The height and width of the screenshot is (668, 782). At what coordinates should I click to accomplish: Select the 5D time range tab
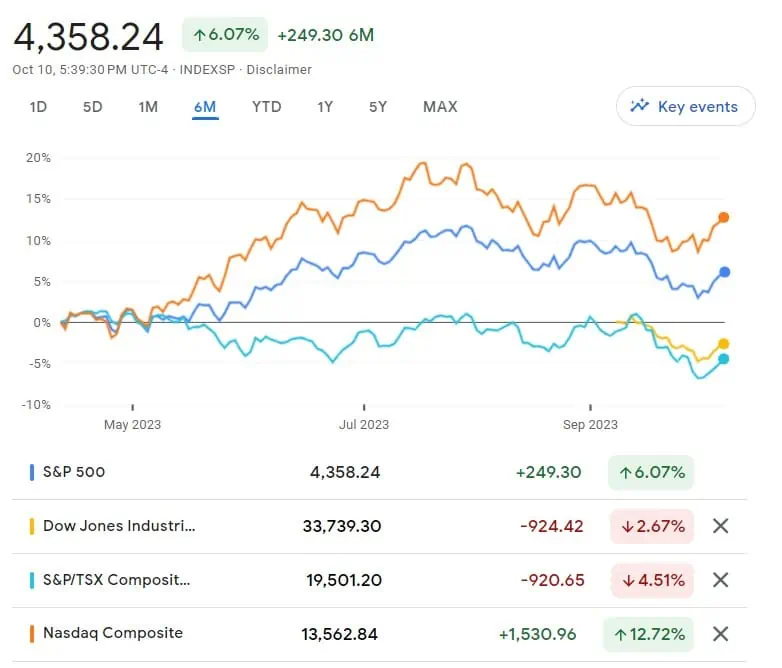click(x=92, y=107)
